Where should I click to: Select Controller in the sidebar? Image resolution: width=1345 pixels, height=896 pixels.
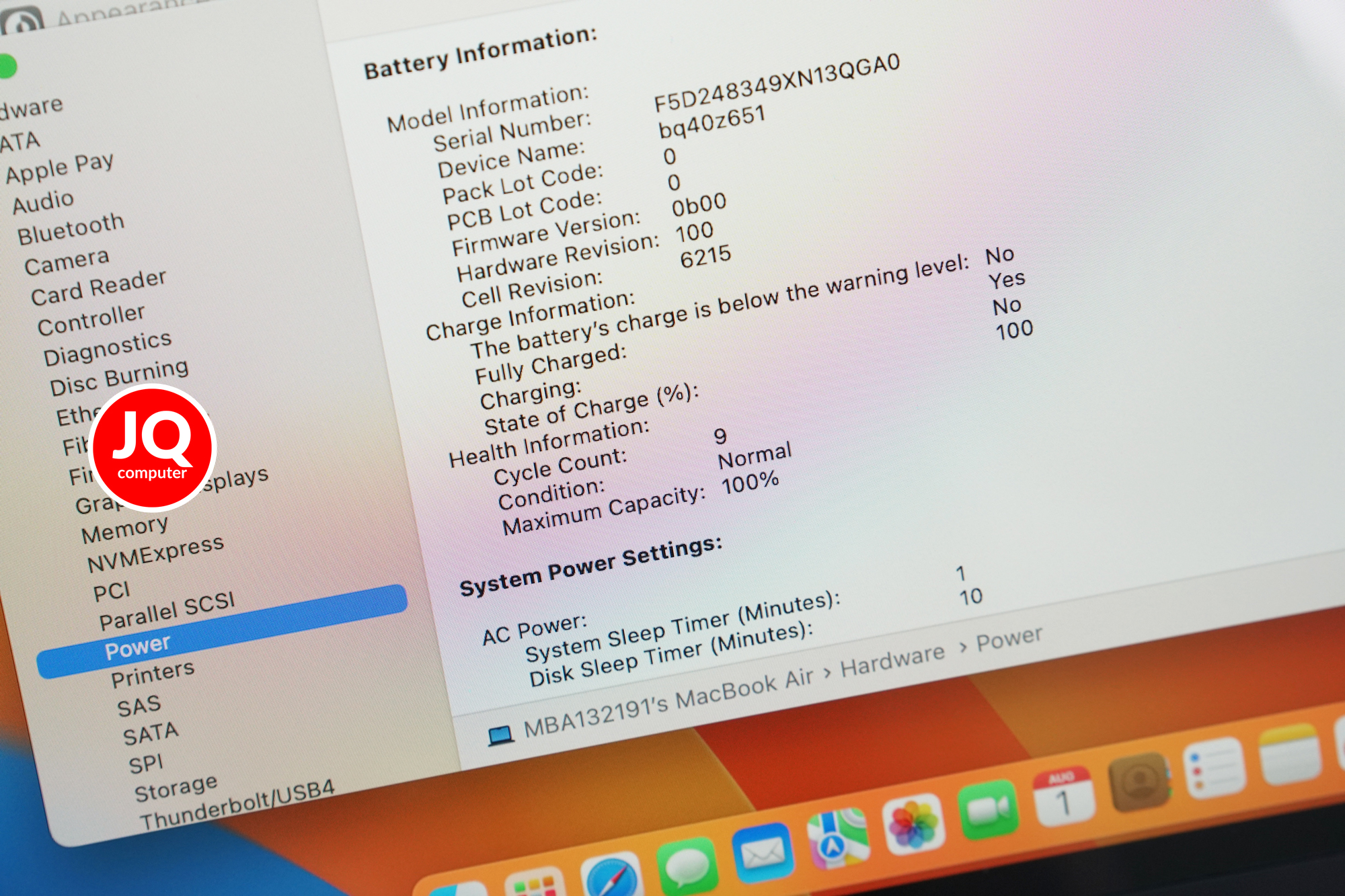click(91, 320)
